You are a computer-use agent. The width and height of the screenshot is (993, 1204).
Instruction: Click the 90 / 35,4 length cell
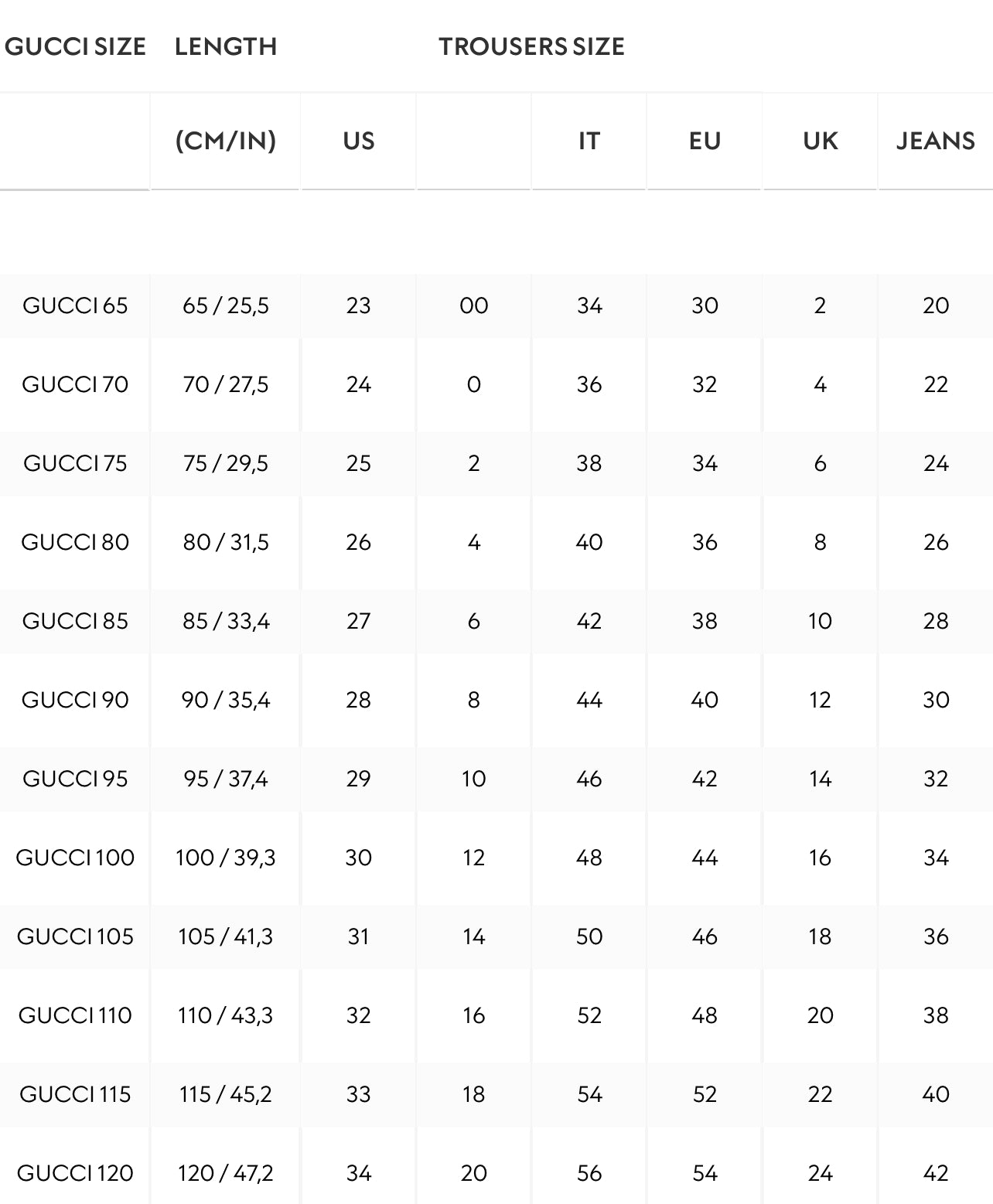[x=226, y=700]
